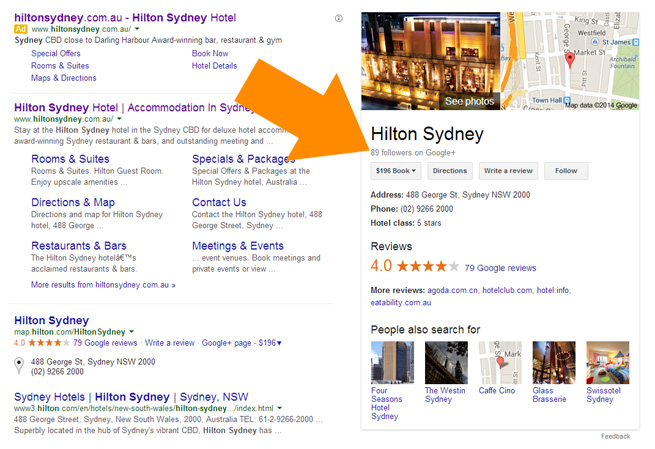
Task: Click the ad info circle icon
Action: (339, 18)
